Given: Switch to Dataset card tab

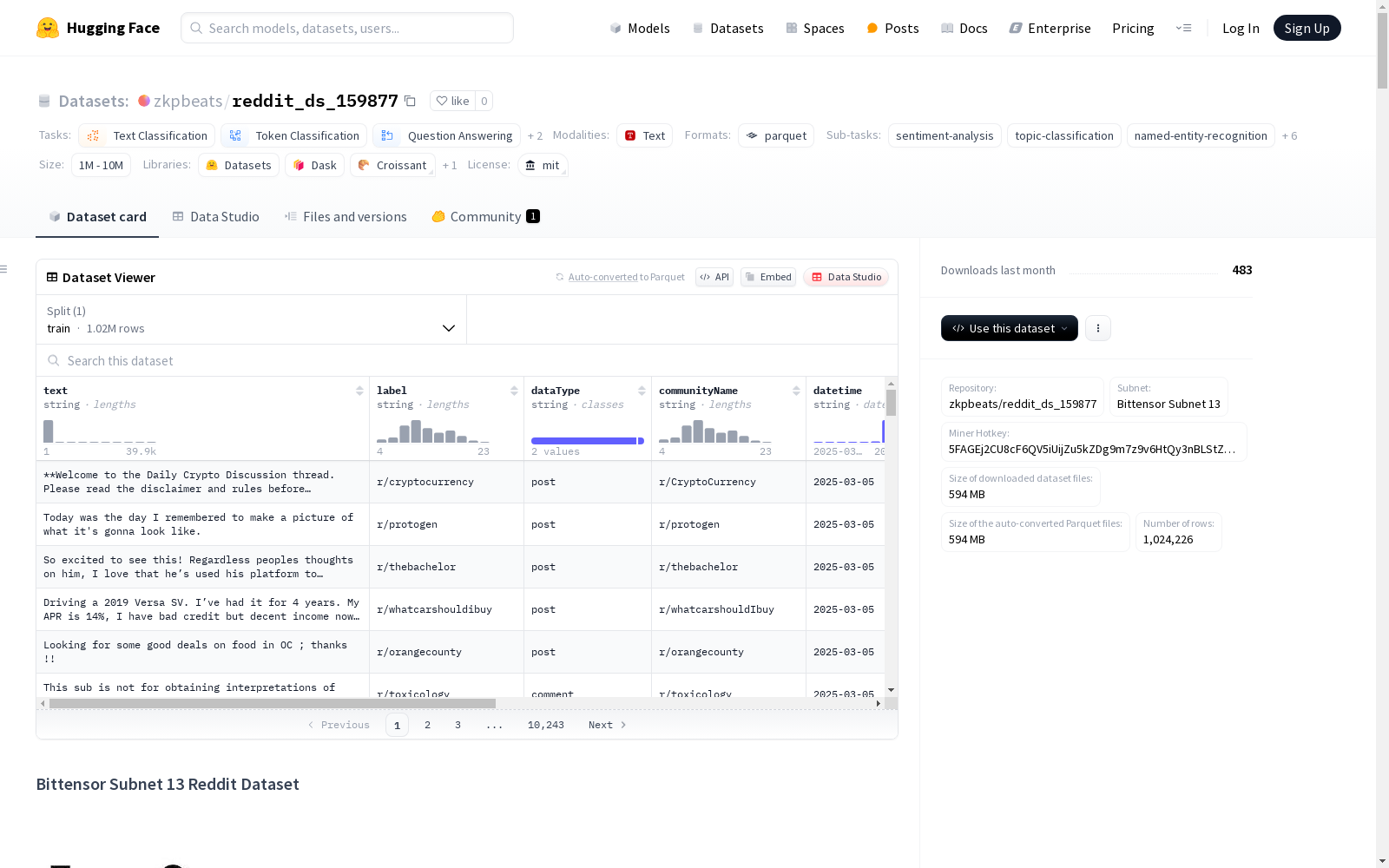Looking at the screenshot, I should click(97, 217).
